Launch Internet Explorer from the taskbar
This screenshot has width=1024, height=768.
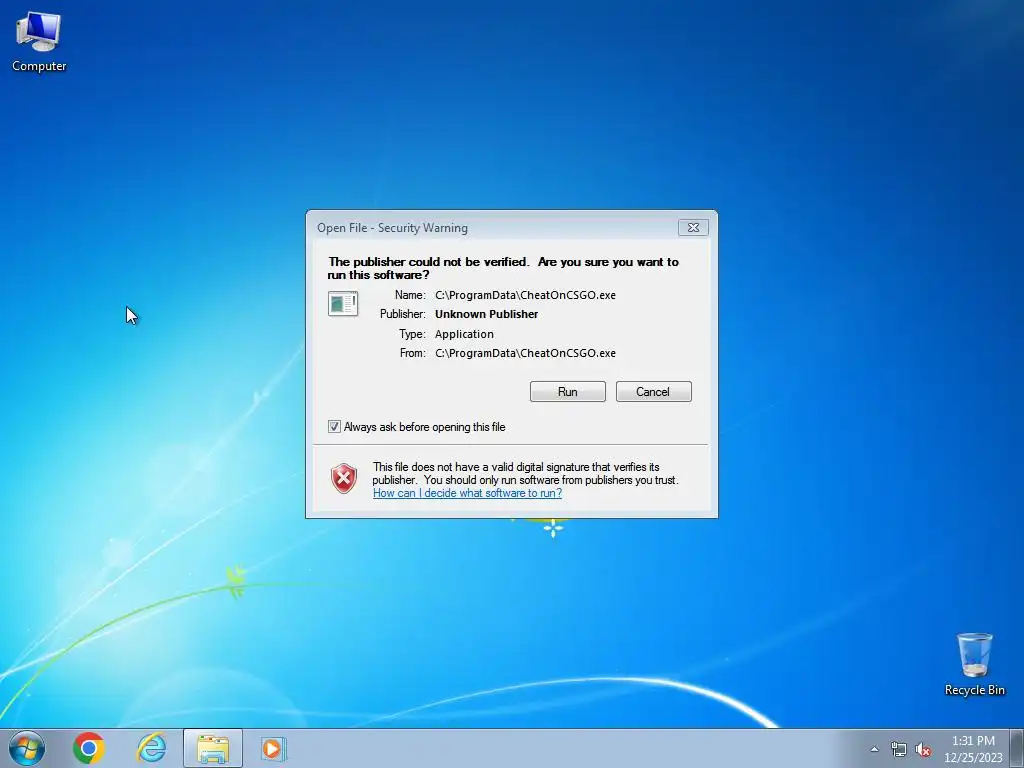(x=152, y=748)
